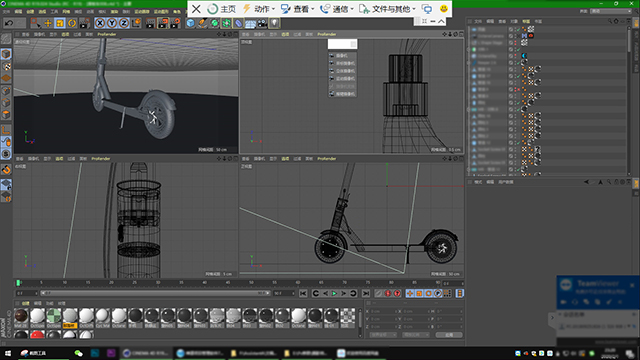Viewport: 640px width, 360px height.
Task: Open TeamViewer 文件与其他 dropdown menu
Action: (387, 9)
